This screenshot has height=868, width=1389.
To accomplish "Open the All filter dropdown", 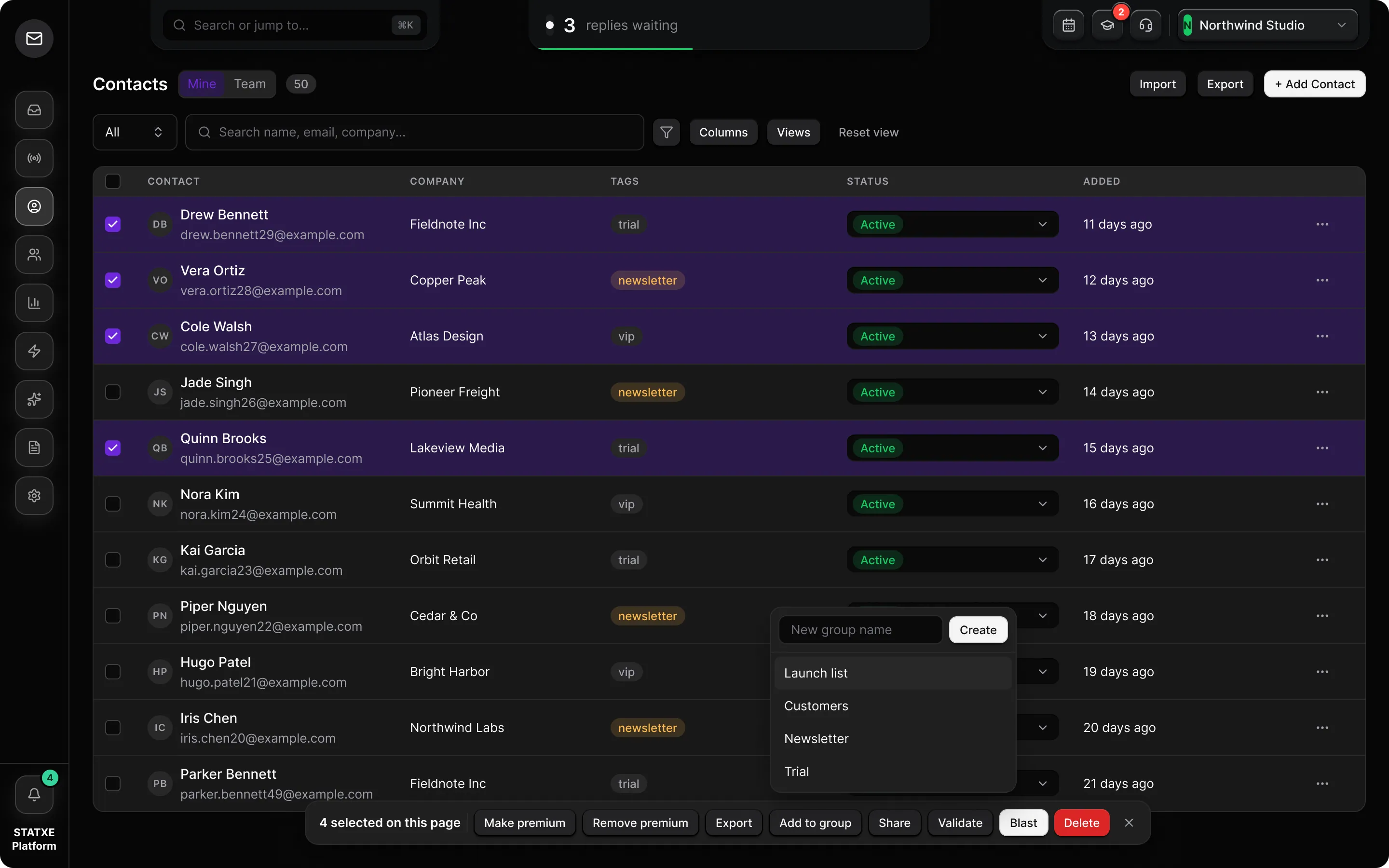I will point(134,132).
